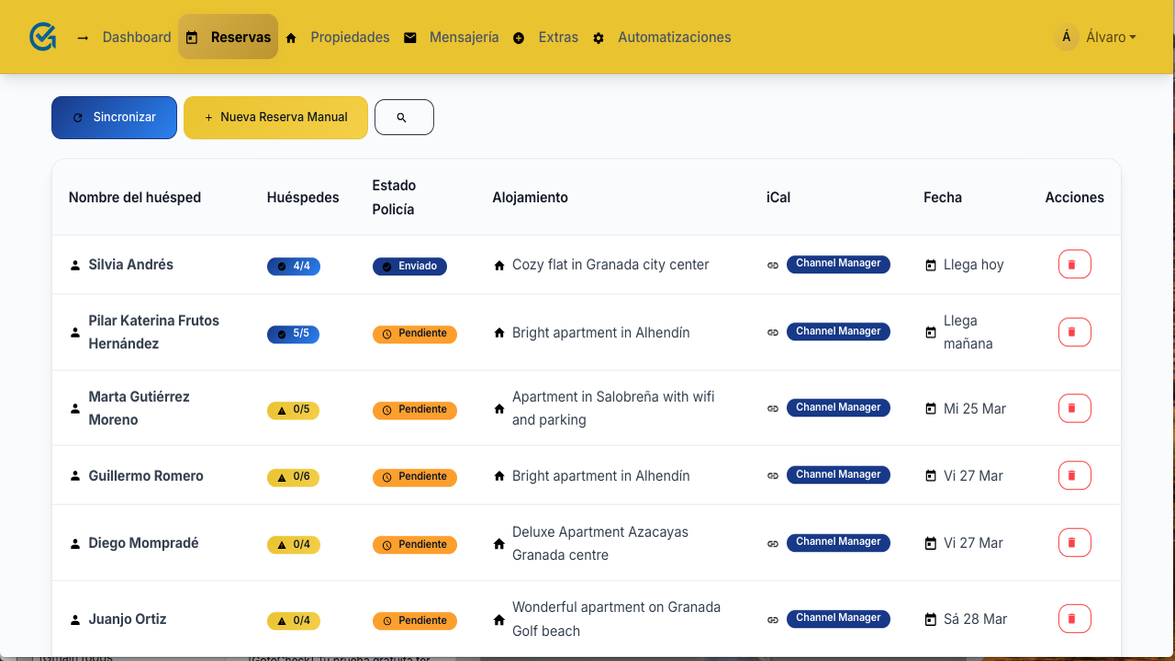The image size is (1175, 661).
Task: Create a new booking via Nueva Reserva Manual
Action: point(275,117)
